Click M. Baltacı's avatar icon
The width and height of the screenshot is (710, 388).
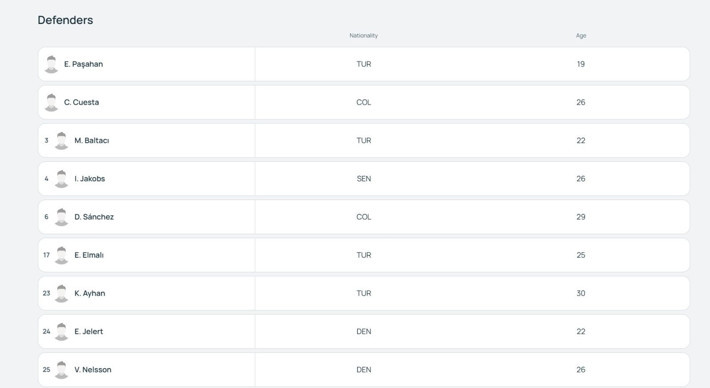pos(61,140)
